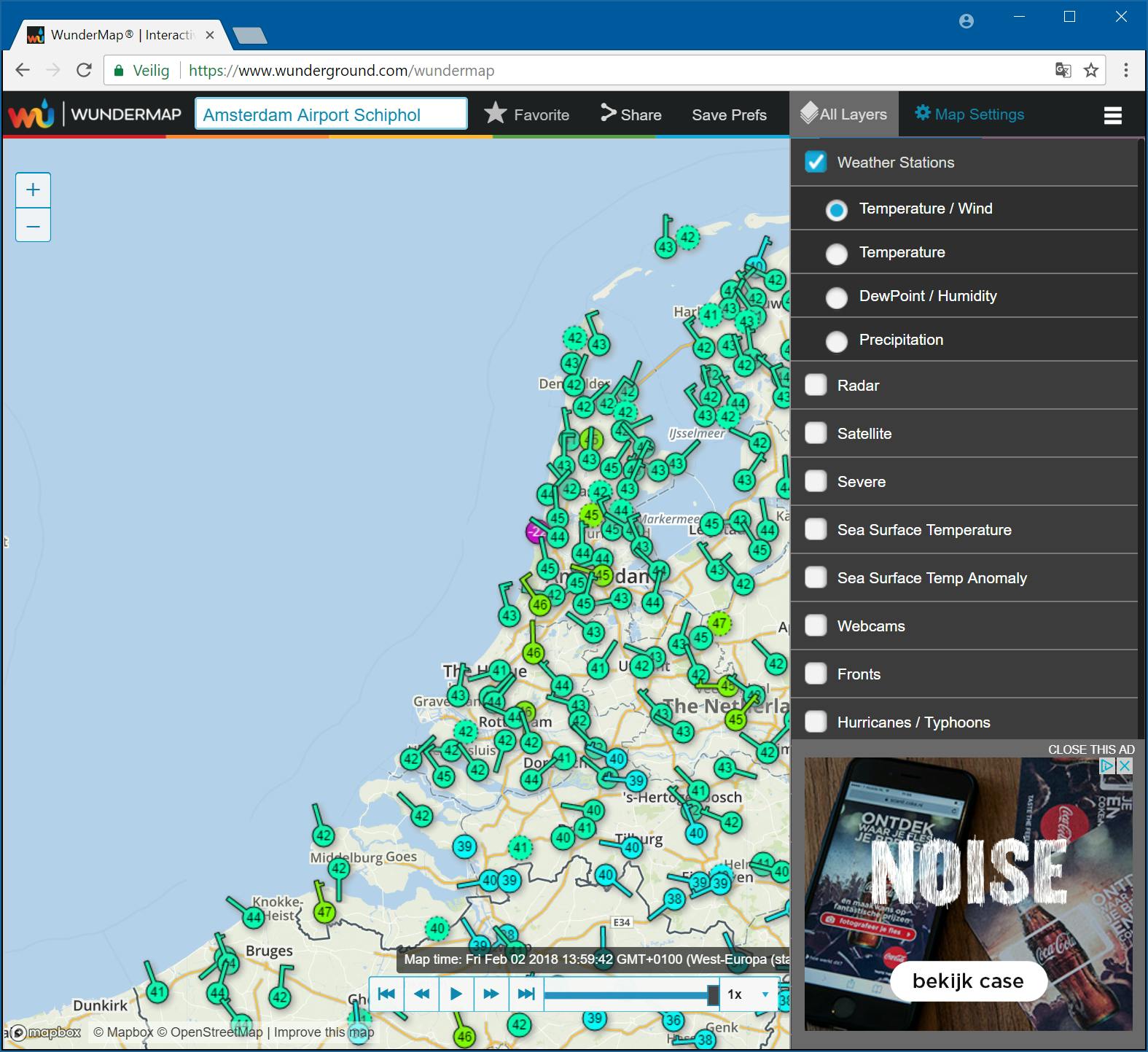Click the Save Prefs button
This screenshot has height=1052, width=1148.
[x=729, y=114]
